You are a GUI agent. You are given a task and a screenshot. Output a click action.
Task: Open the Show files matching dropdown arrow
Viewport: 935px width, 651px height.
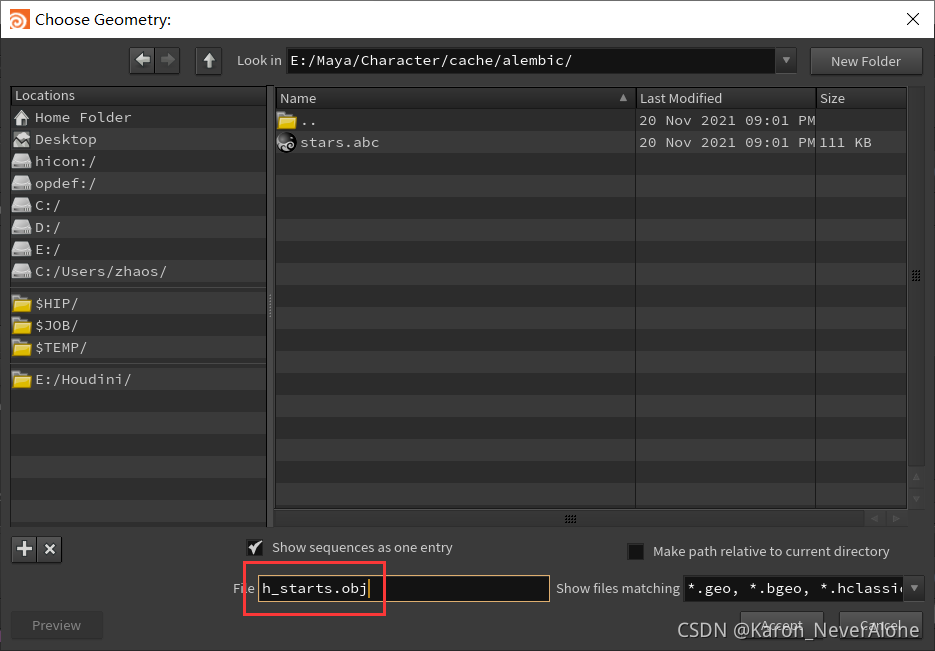(914, 588)
